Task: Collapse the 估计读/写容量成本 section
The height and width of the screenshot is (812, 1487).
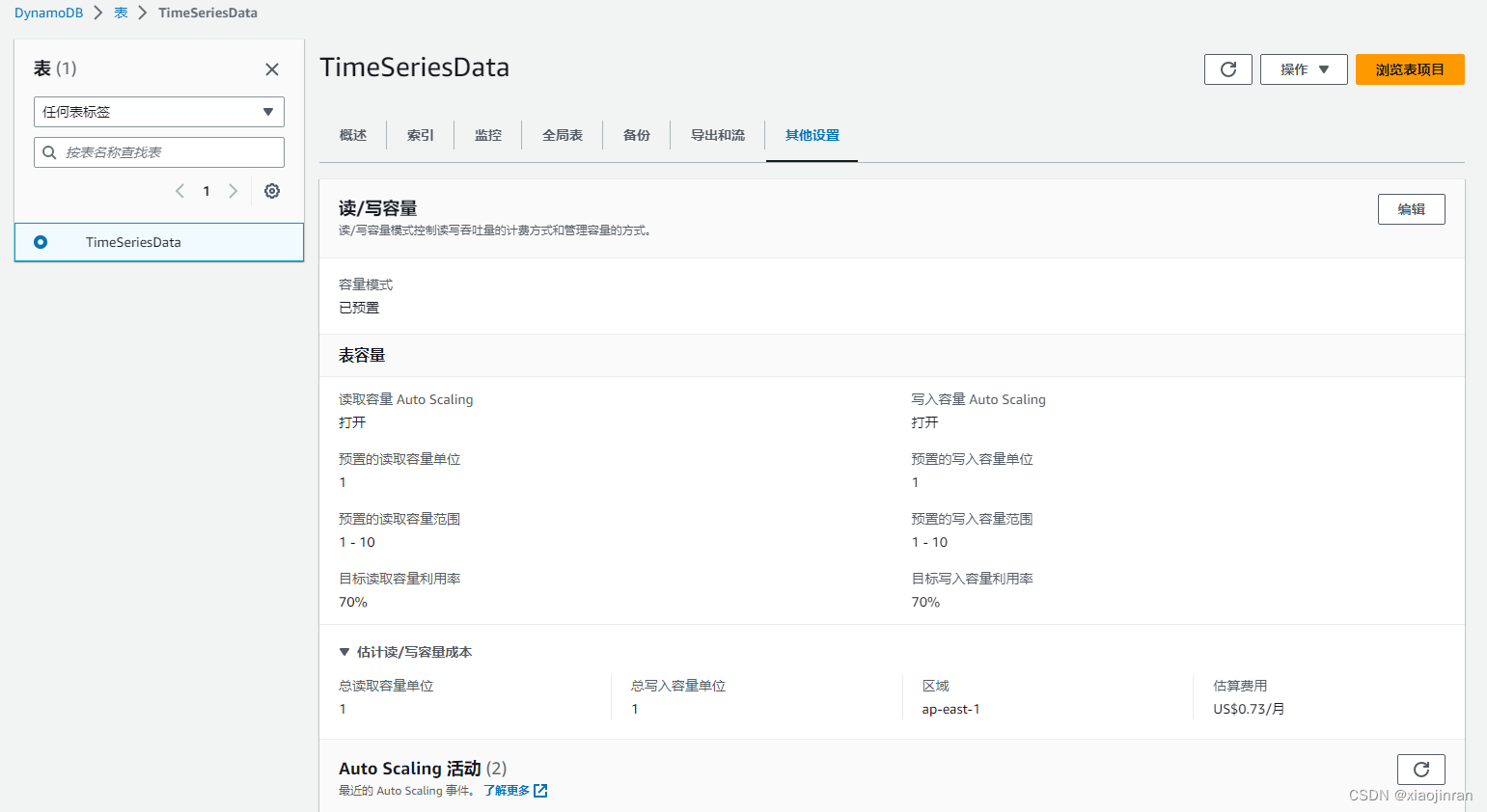Action: (344, 652)
